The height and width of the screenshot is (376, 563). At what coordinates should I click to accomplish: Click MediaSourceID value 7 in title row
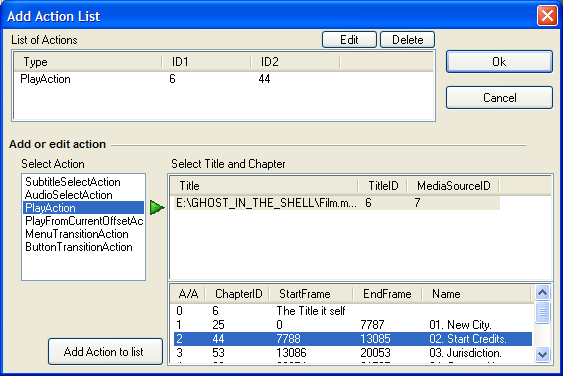pos(417,203)
